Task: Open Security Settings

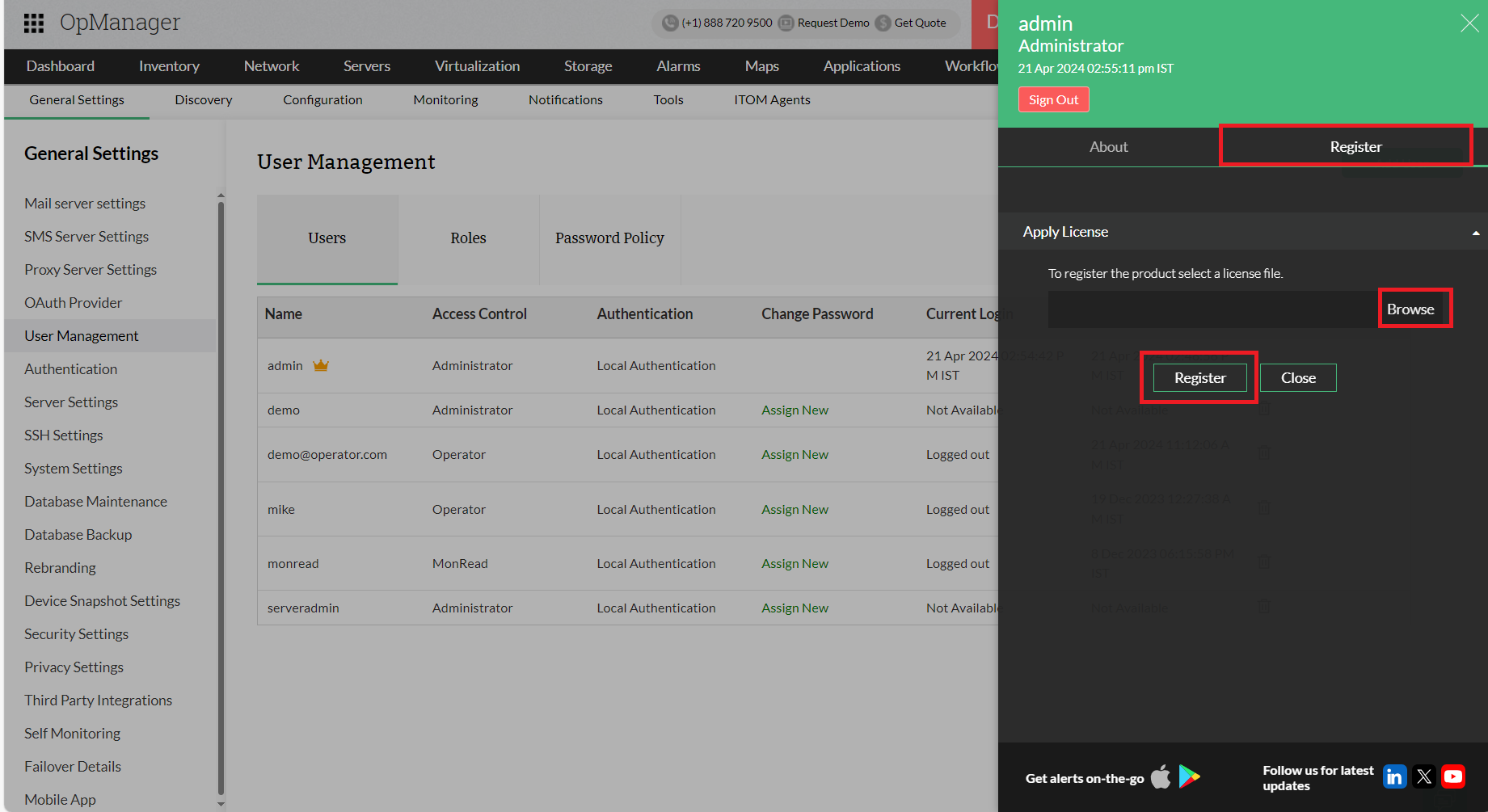Action: tap(77, 634)
